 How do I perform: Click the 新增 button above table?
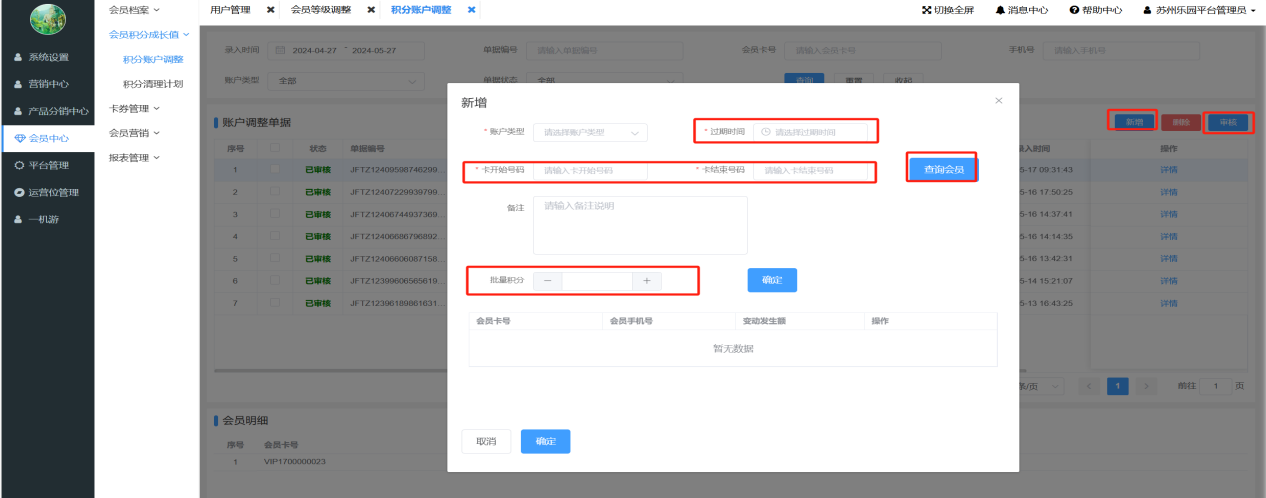(x=1134, y=122)
